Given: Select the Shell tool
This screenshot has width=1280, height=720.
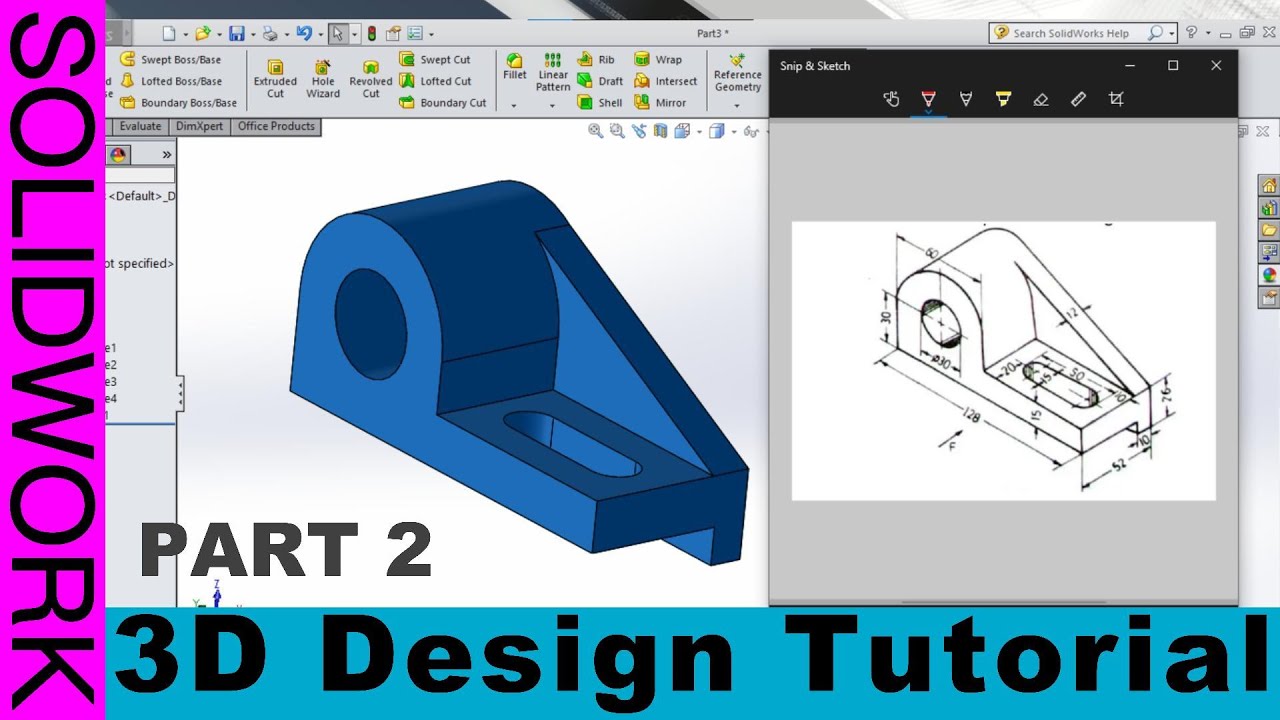Looking at the screenshot, I should coord(600,102).
